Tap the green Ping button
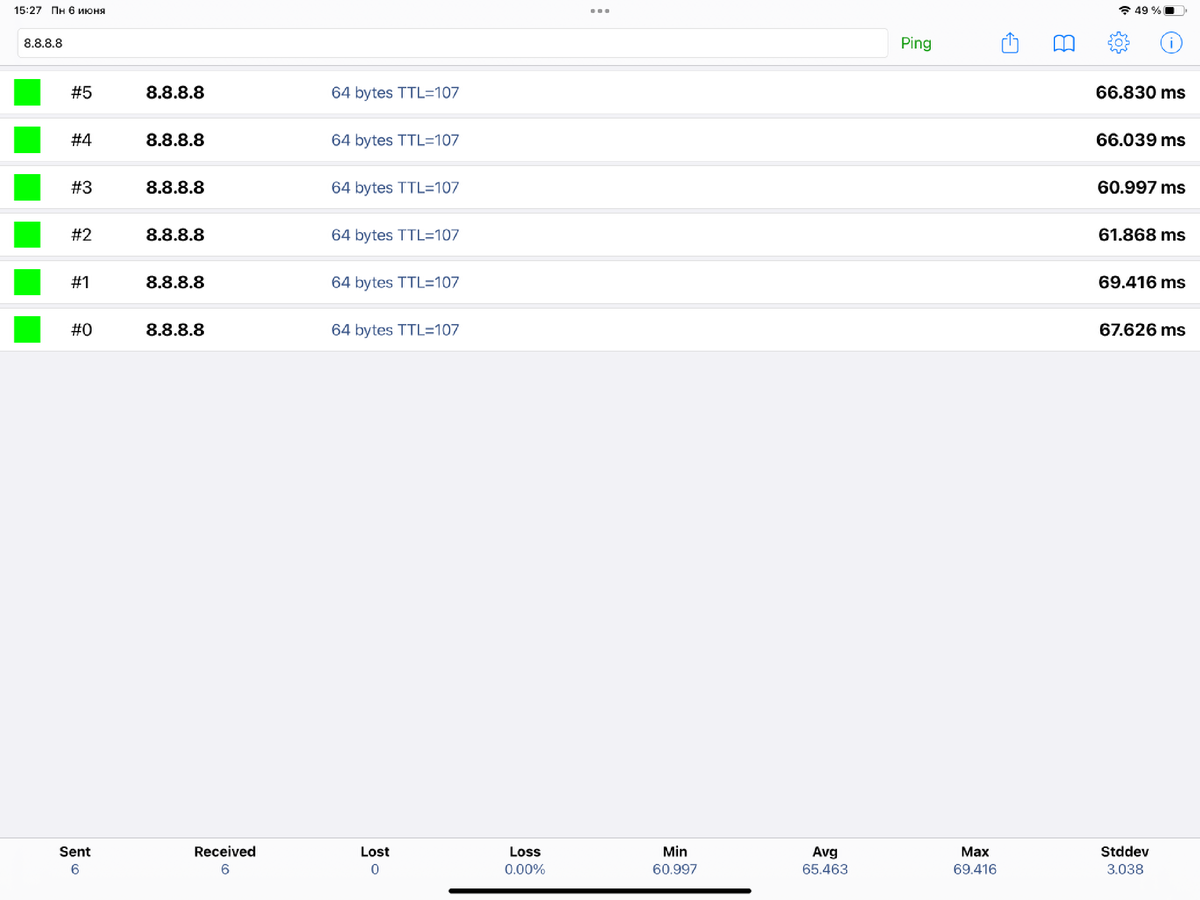 [916, 43]
